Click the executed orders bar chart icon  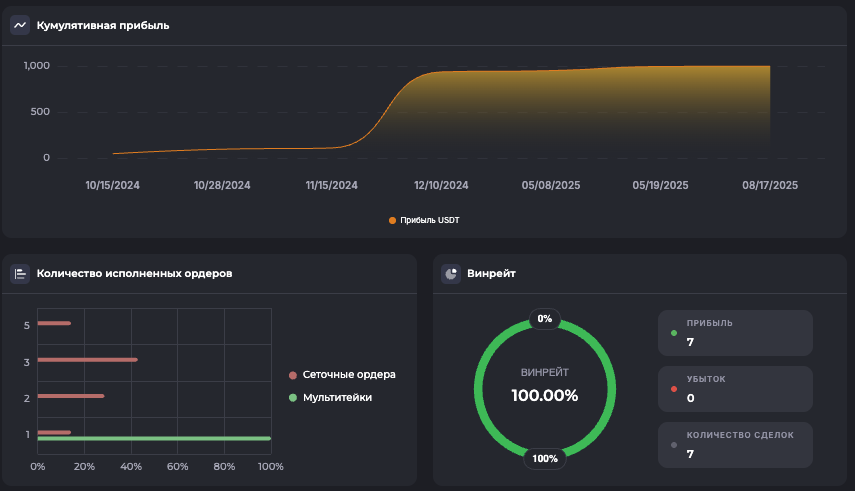click(x=20, y=273)
